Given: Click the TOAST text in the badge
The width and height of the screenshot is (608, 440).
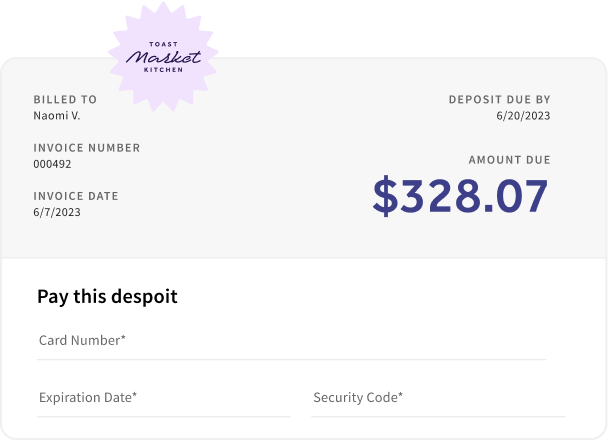Looking at the screenshot, I should (163, 44).
